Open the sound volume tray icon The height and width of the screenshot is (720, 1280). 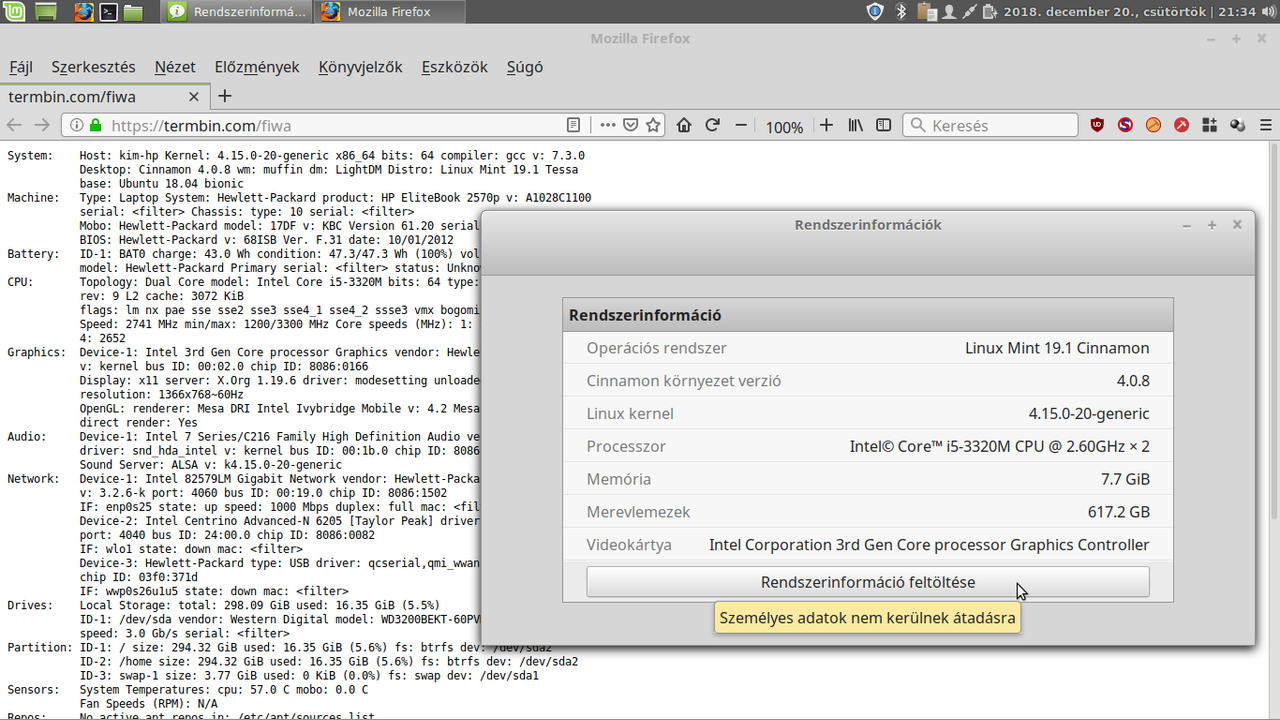pos(1266,12)
